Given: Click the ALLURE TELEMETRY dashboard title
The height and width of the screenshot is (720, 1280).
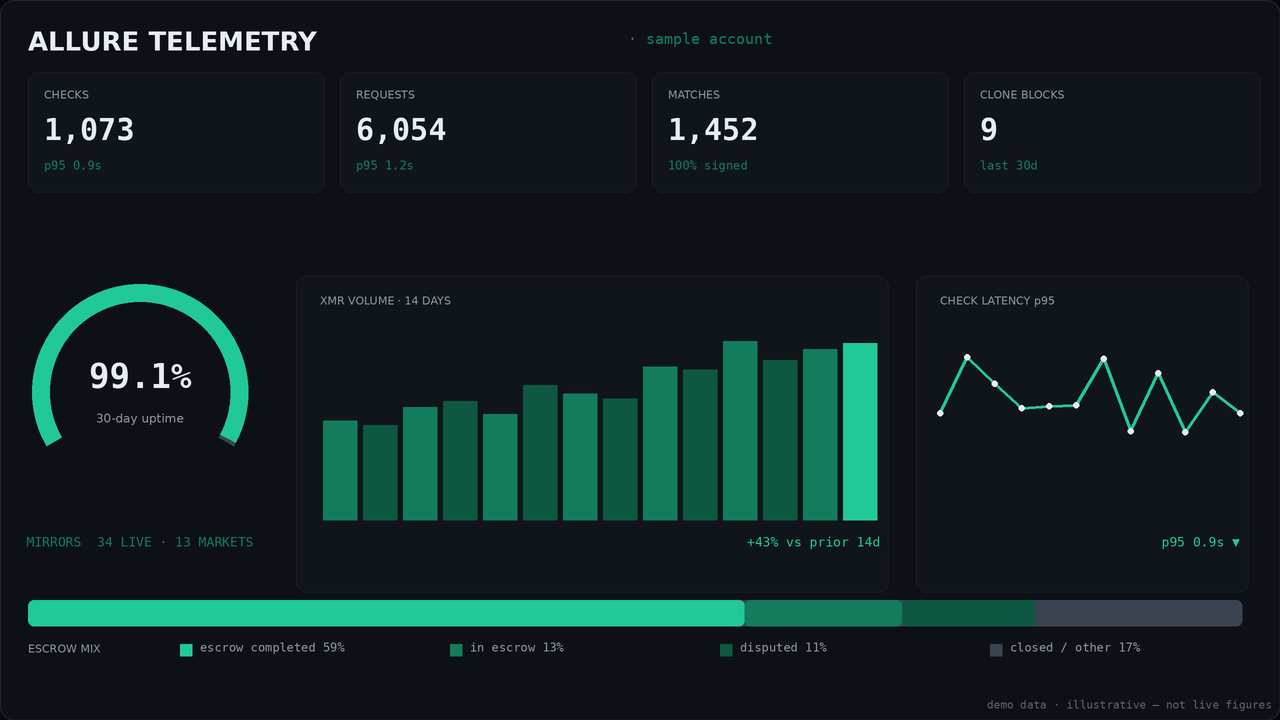Looking at the screenshot, I should pyautogui.click(x=172, y=42).
